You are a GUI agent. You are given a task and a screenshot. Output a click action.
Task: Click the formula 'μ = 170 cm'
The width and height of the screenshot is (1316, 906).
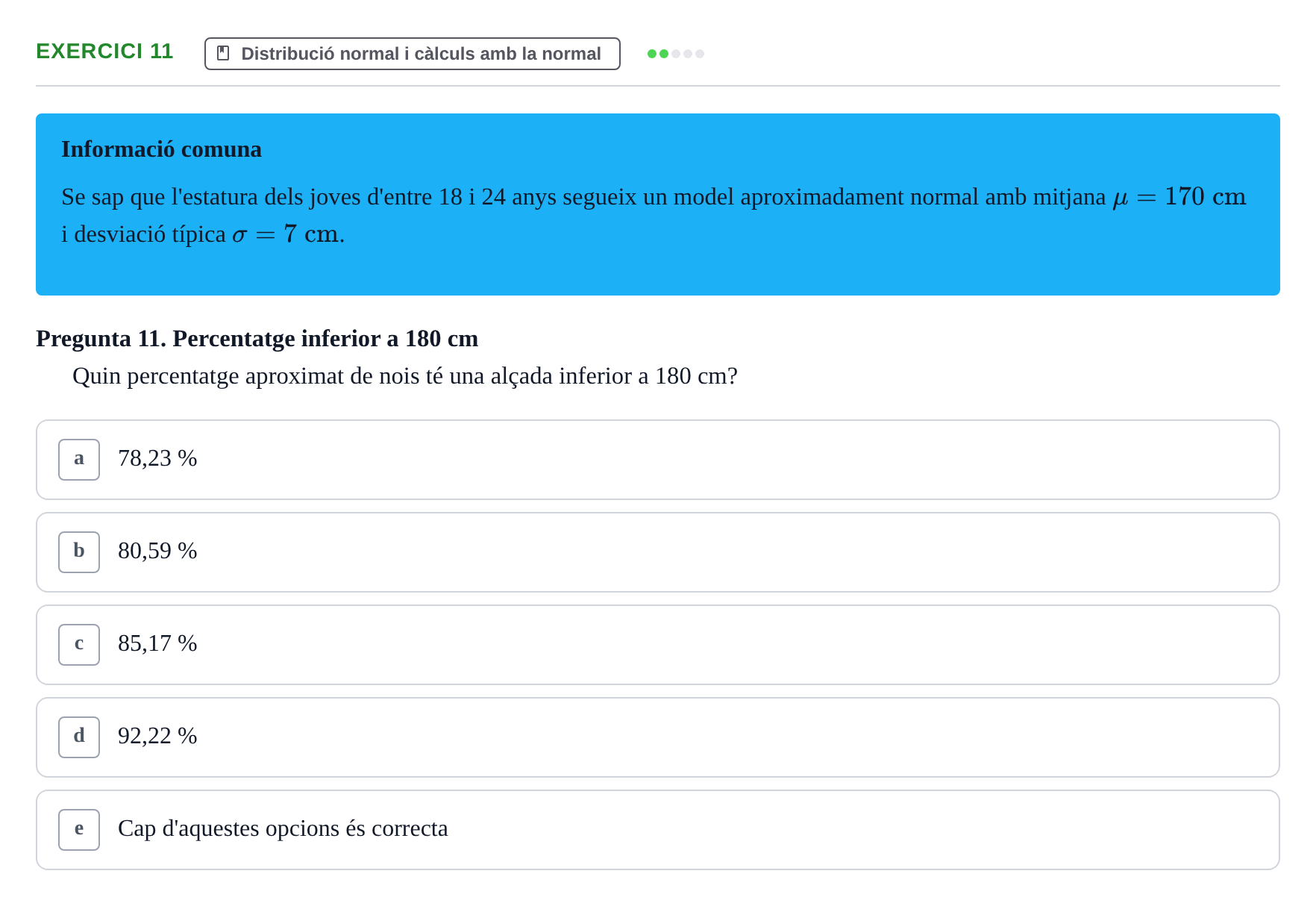[1179, 197]
